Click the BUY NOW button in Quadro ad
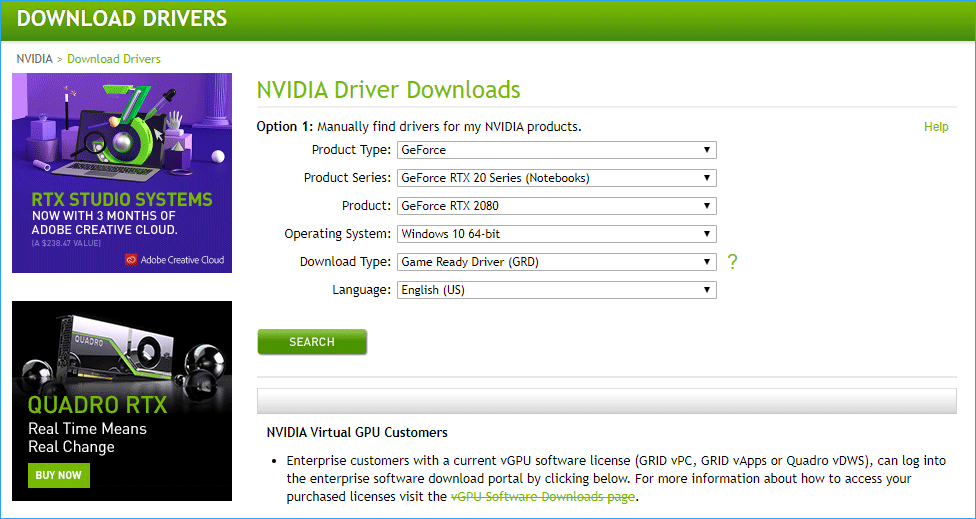Viewport: 976px width, 519px height. 59,475
